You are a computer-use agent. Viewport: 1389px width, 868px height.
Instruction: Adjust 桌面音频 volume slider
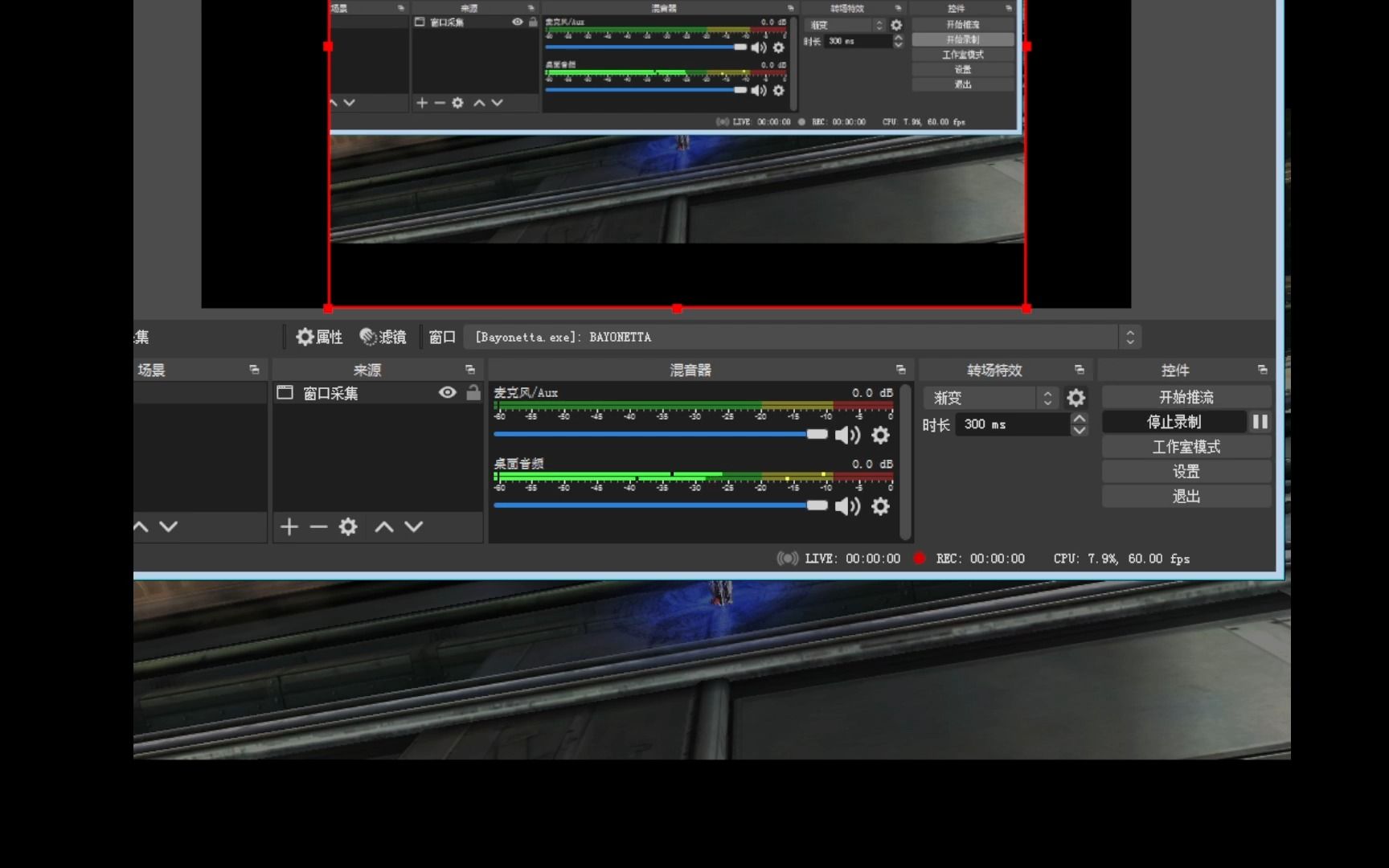[661, 505]
